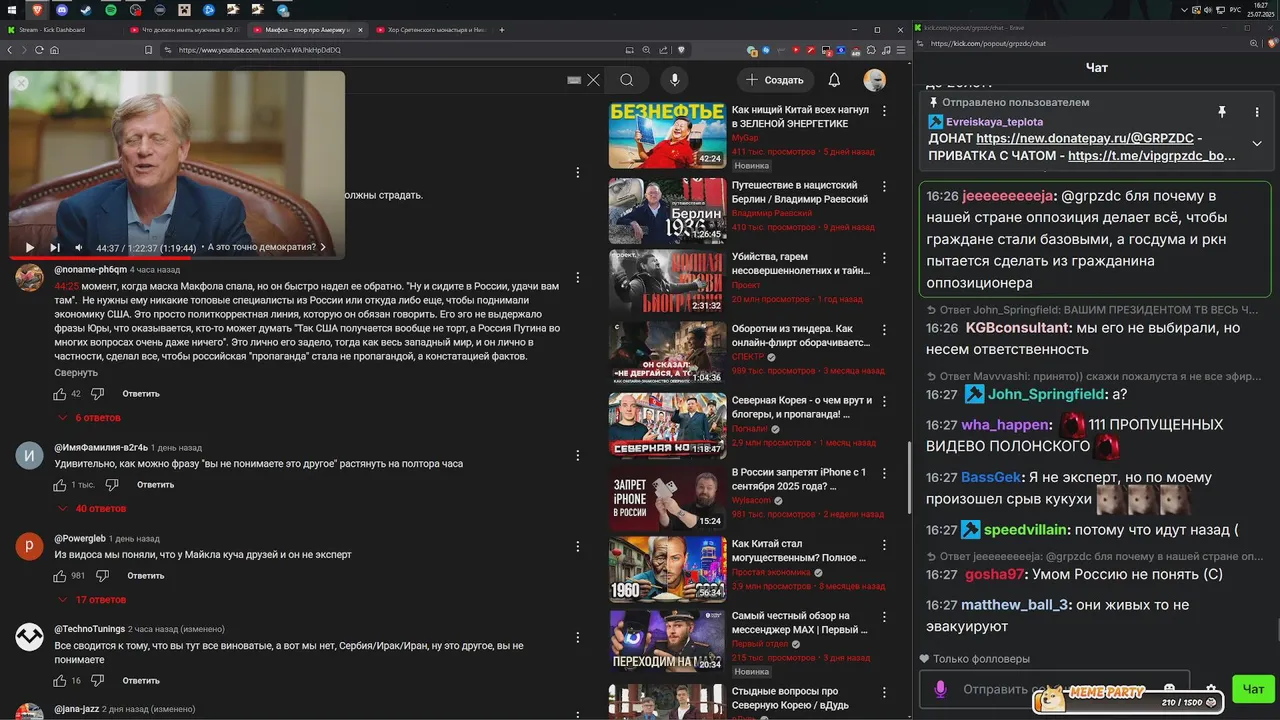
Task: Open pinned message options in Kick chat
Action: (x=1257, y=112)
